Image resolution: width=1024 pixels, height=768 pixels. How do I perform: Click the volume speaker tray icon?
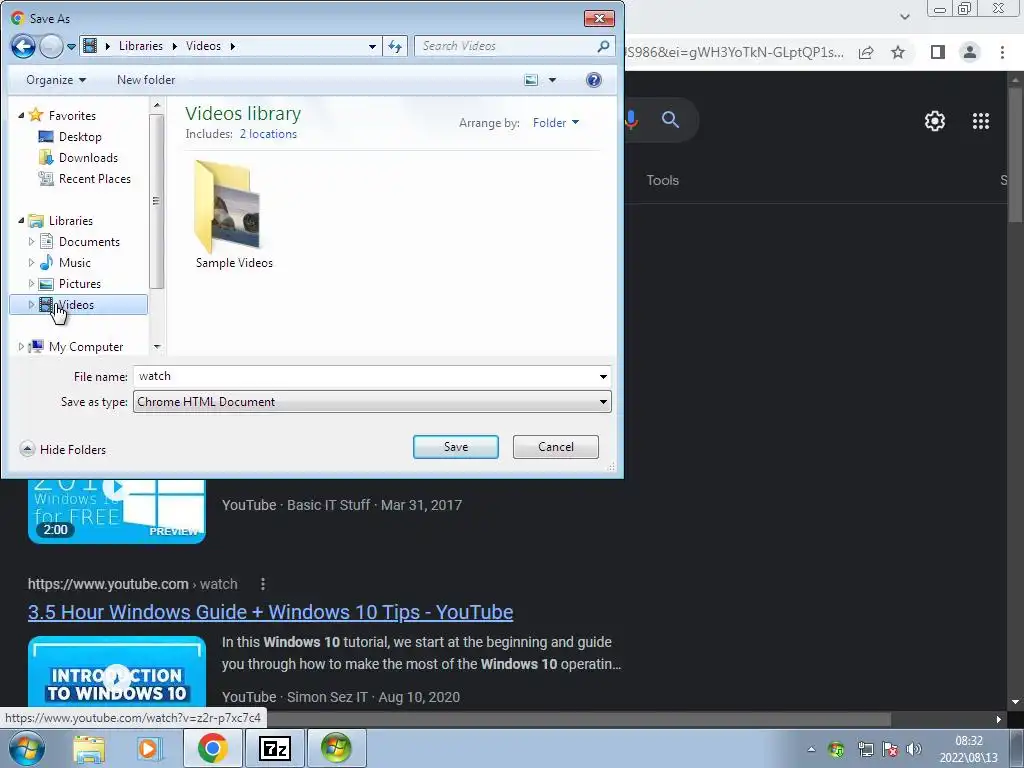914,749
